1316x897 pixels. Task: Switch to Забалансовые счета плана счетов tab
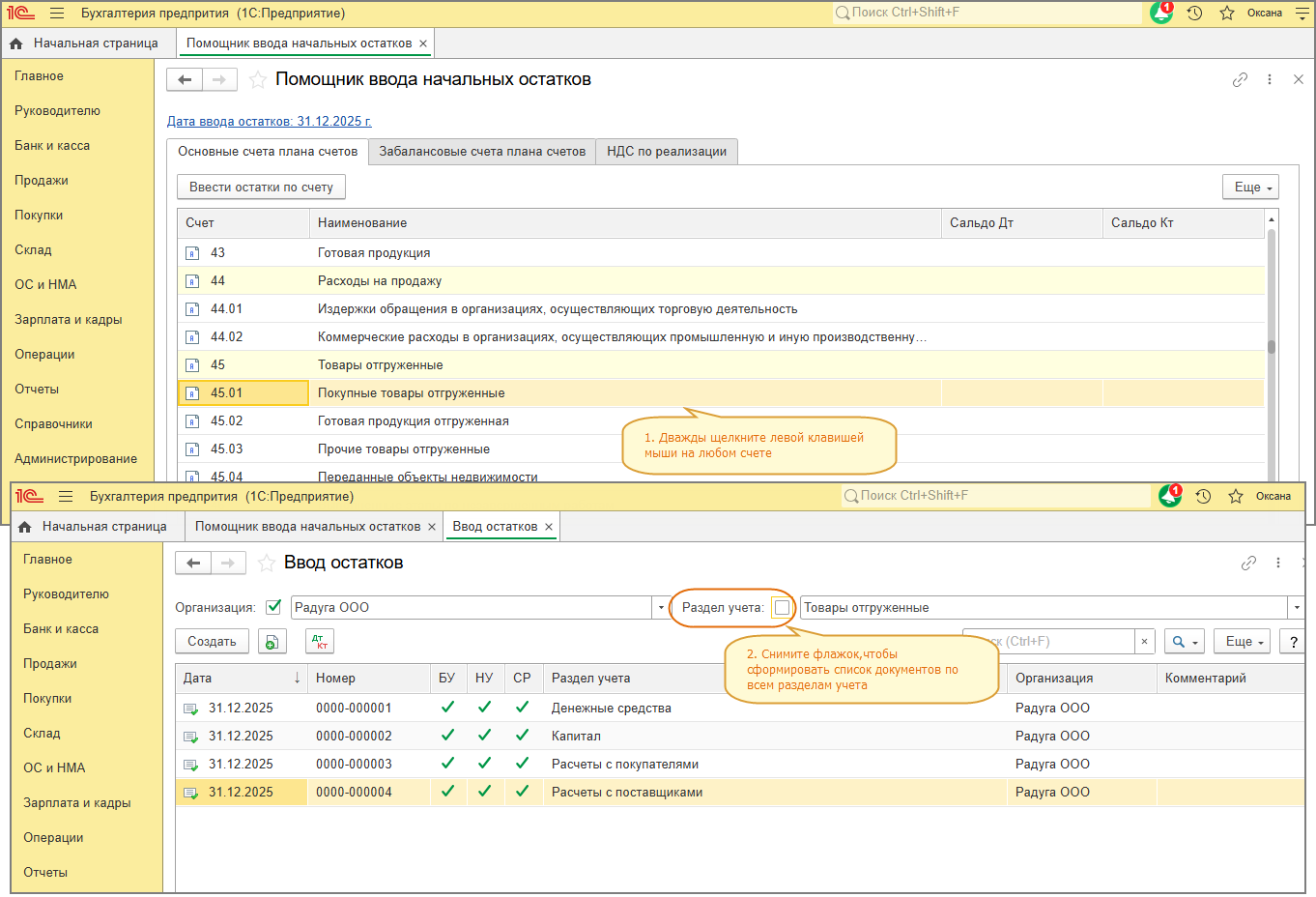481,152
